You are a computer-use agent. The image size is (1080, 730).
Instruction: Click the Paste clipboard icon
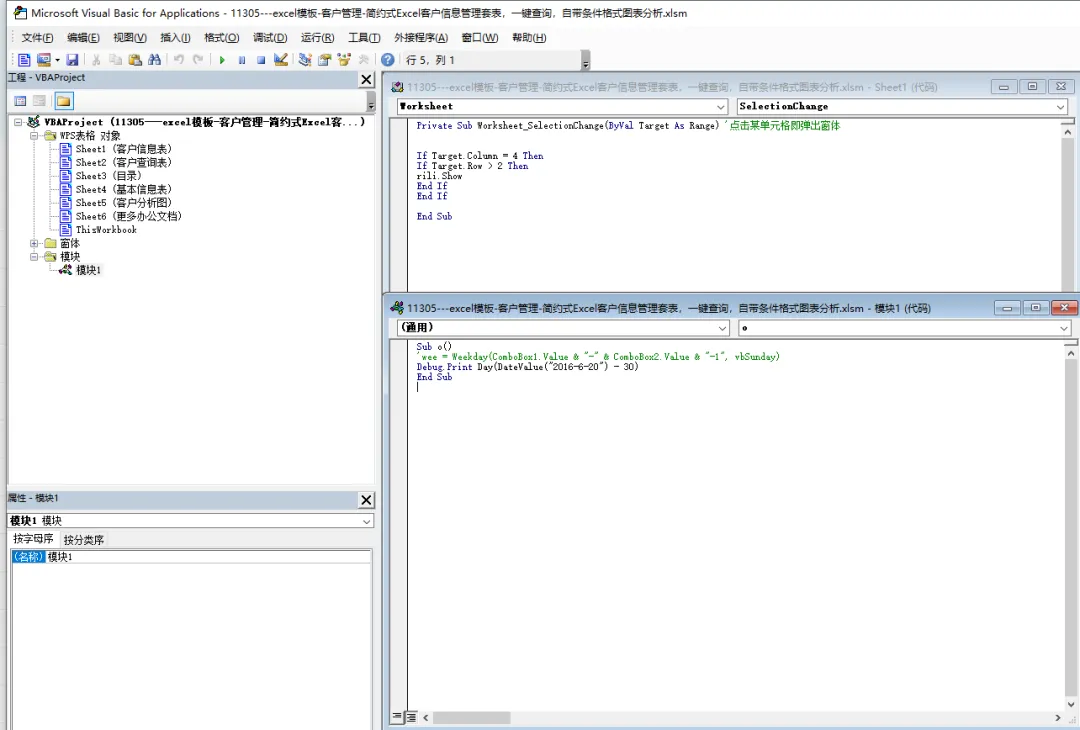coord(135,60)
